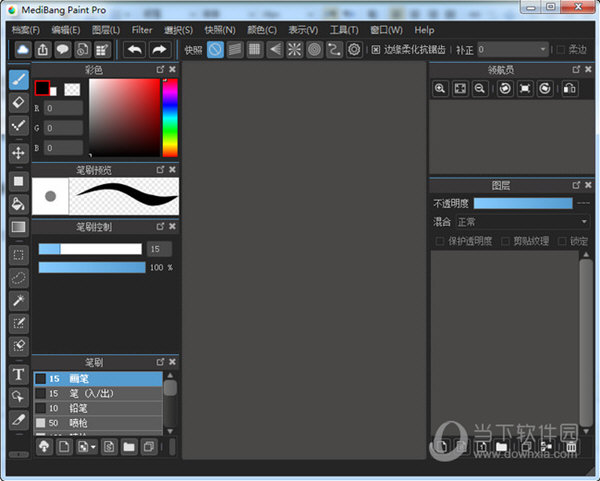The height and width of the screenshot is (481, 600).
Task: Click the G value input field
Action: [63, 128]
